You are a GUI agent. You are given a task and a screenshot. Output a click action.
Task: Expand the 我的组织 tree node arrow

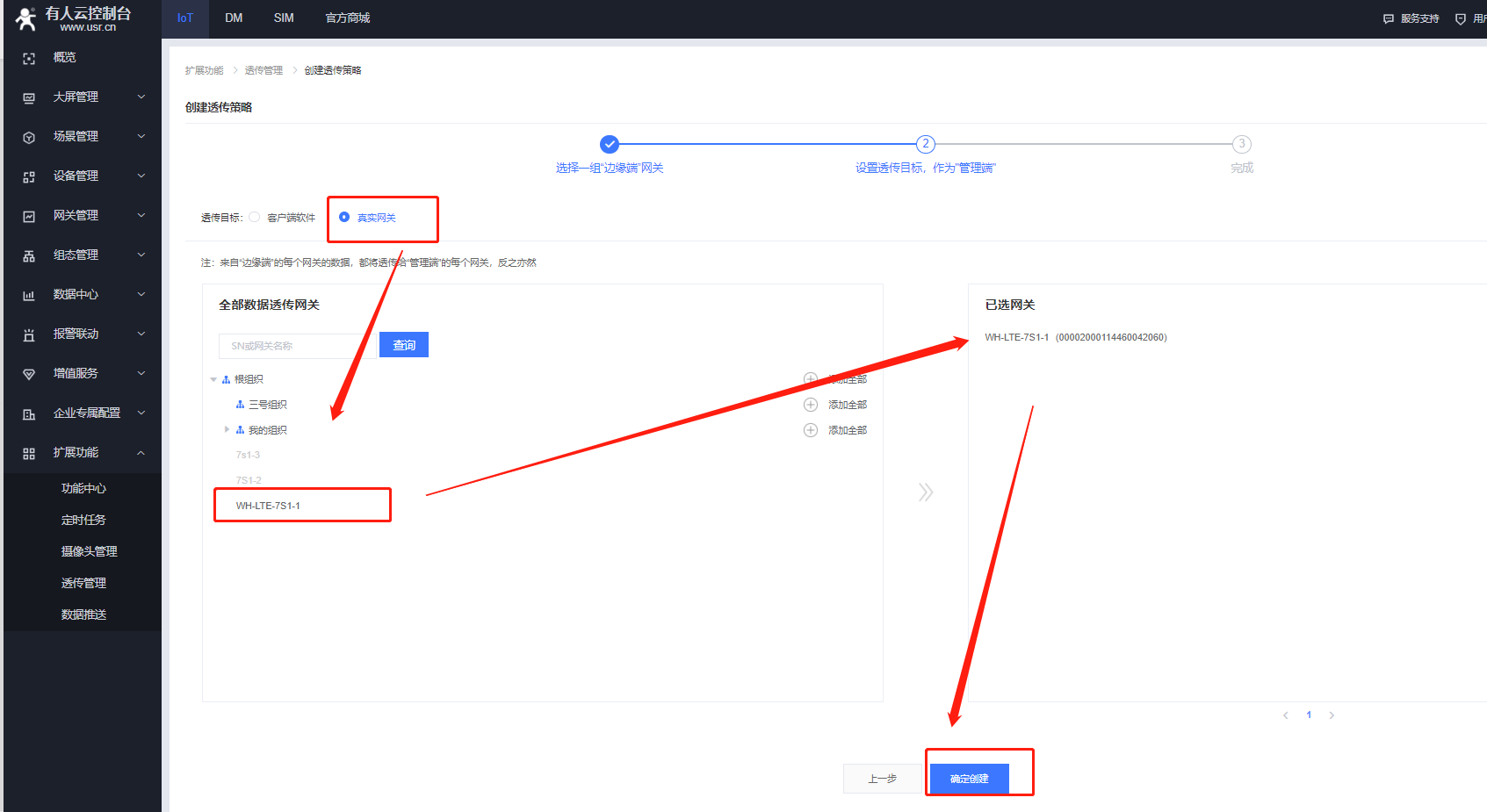pyautogui.click(x=227, y=429)
